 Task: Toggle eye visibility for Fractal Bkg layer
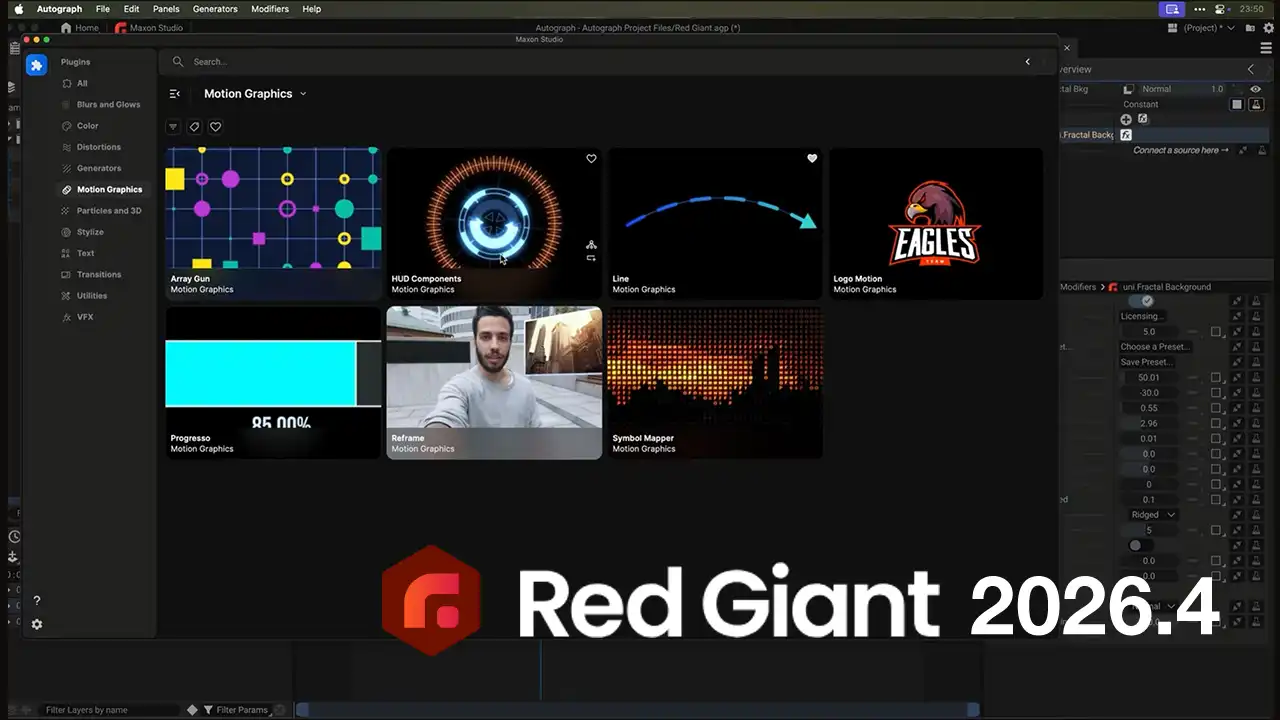(x=1256, y=89)
